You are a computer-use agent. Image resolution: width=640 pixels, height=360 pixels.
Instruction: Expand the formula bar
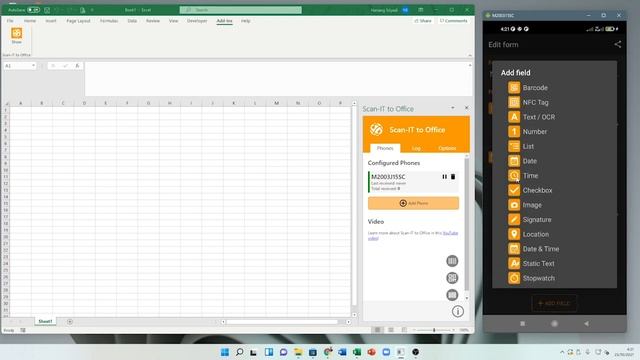coord(470,65)
